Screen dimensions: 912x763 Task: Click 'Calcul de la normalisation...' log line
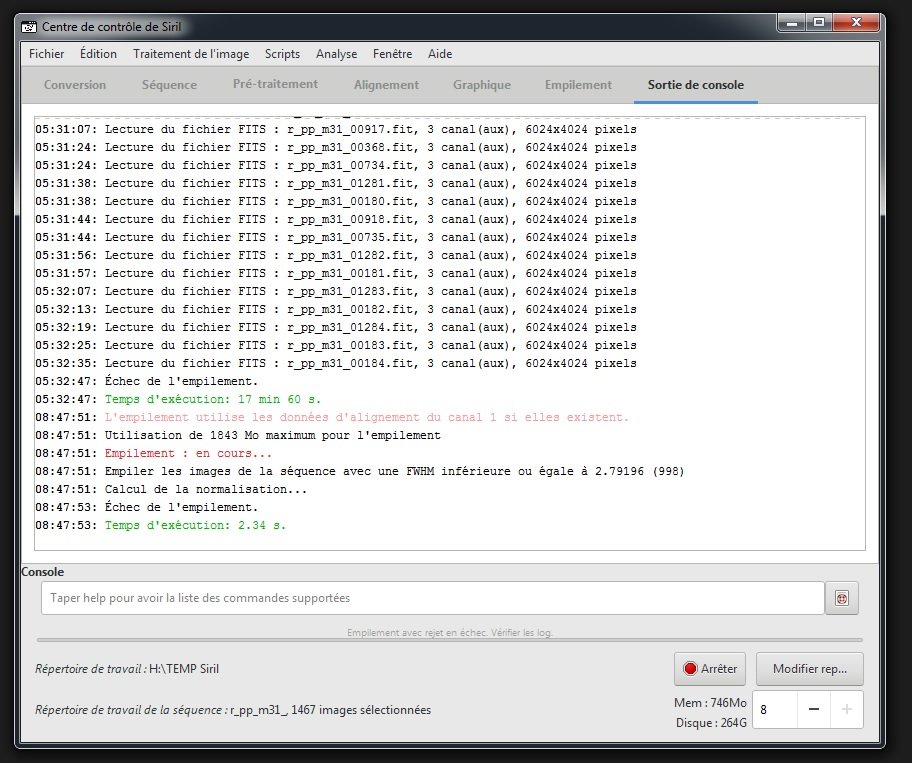(x=171, y=490)
